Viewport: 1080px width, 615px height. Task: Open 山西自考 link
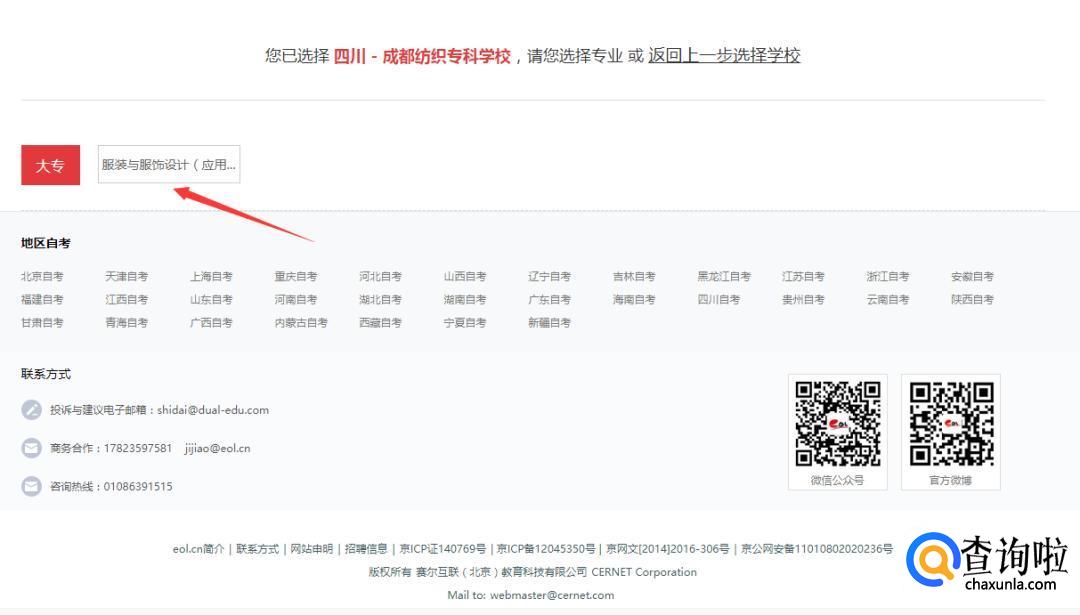[x=465, y=276]
